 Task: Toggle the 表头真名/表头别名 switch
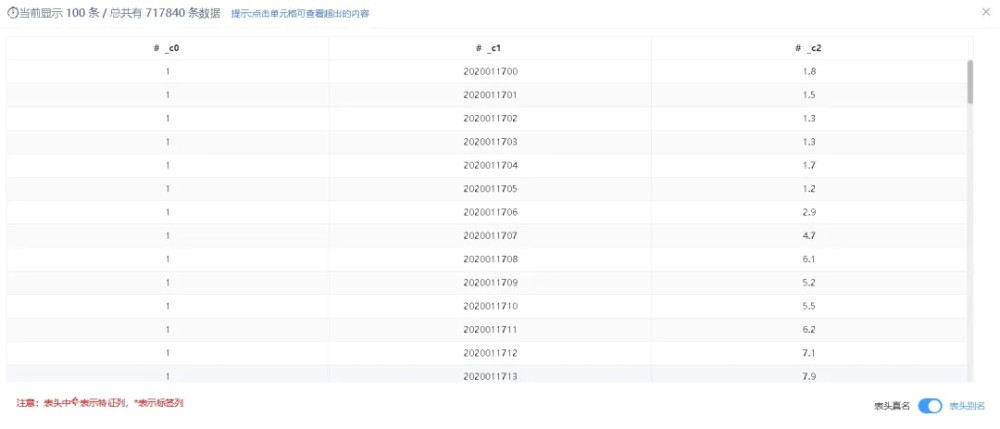pos(930,406)
